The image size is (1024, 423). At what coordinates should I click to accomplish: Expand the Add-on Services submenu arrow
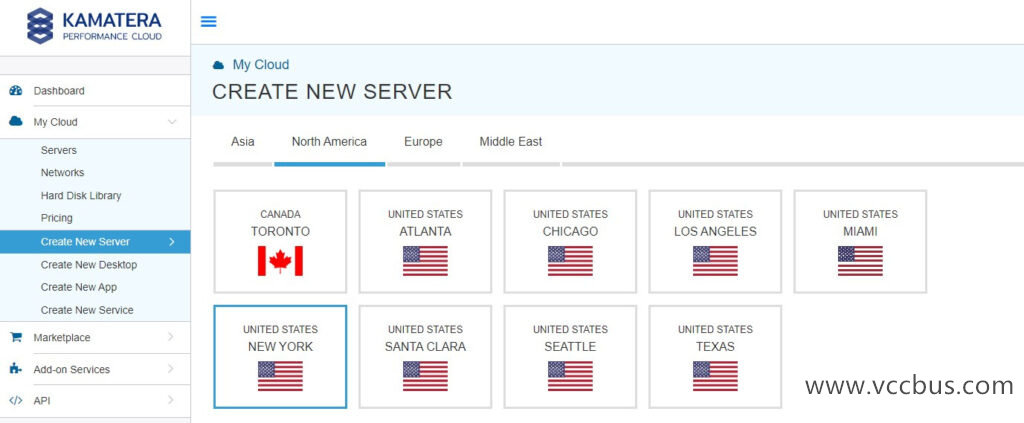[x=172, y=369]
